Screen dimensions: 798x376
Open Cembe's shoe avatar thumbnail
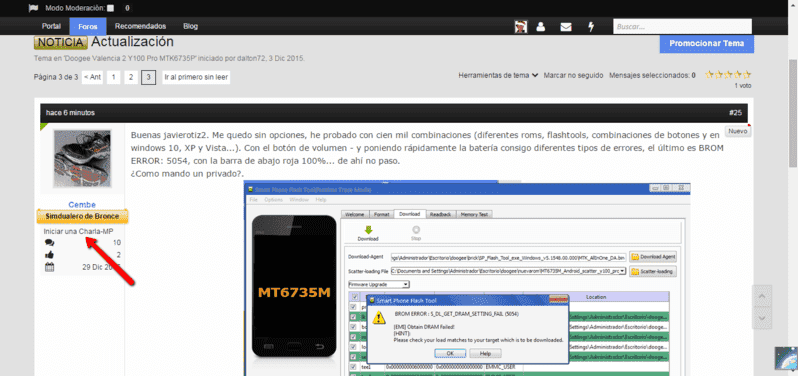(82, 159)
